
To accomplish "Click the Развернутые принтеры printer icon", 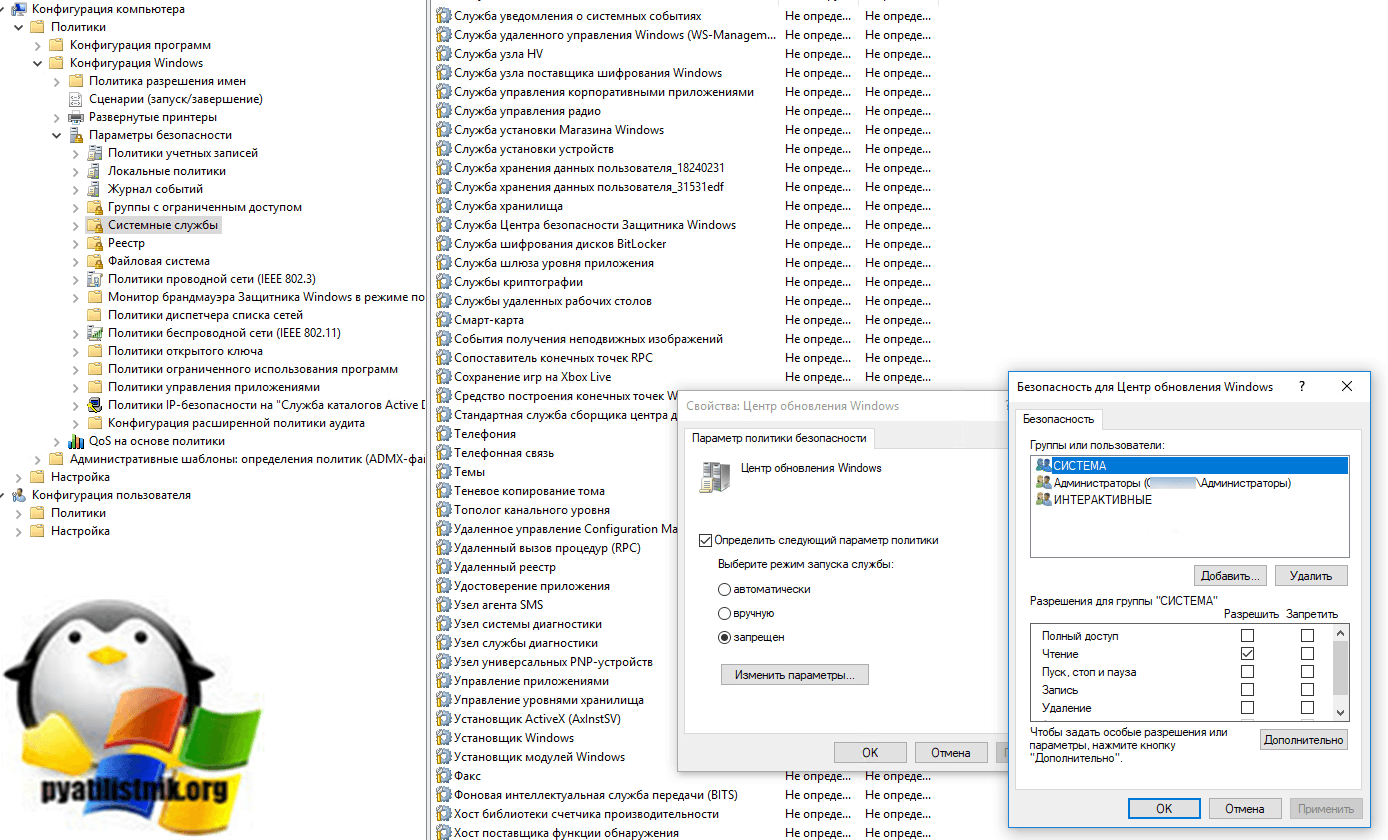I will click(x=76, y=117).
